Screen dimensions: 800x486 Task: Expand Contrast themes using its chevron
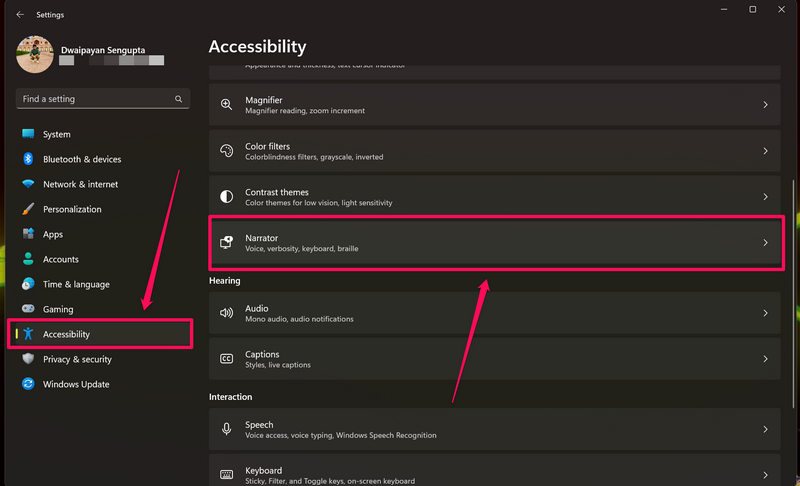(765, 197)
